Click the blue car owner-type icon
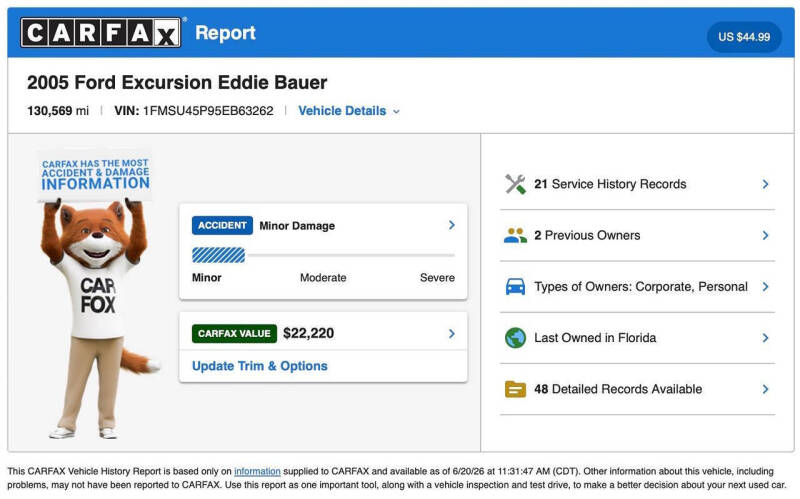The image size is (800, 499). point(515,287)
